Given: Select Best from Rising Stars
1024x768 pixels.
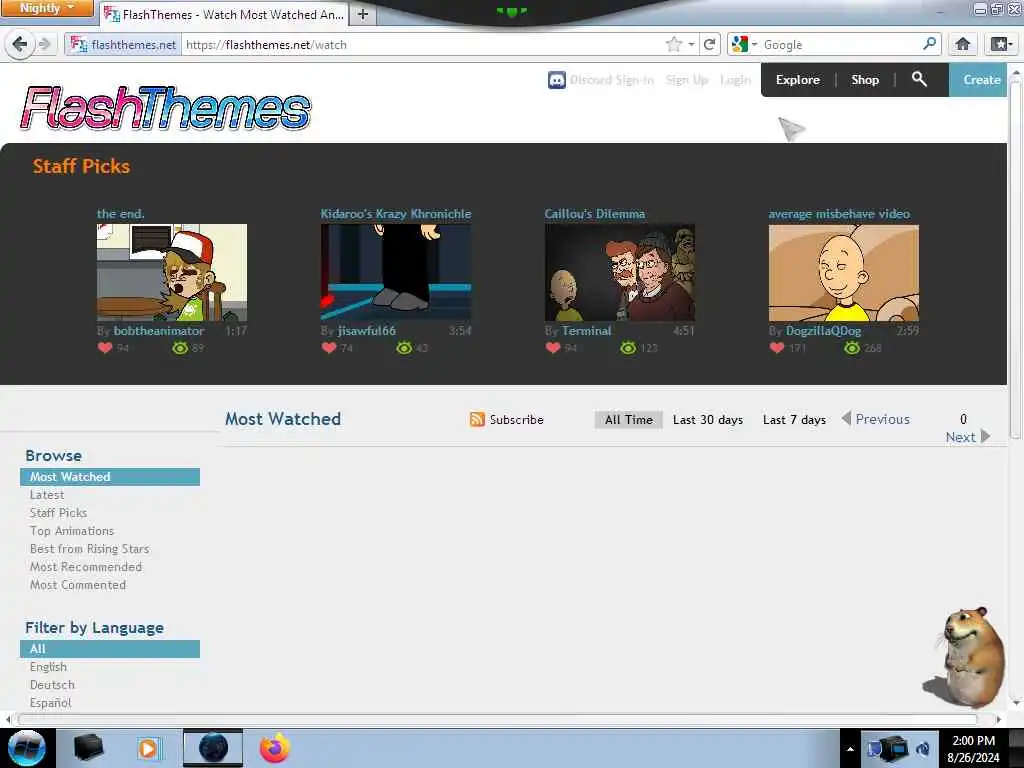Looking at the screenshot, I should pos(89,549).
